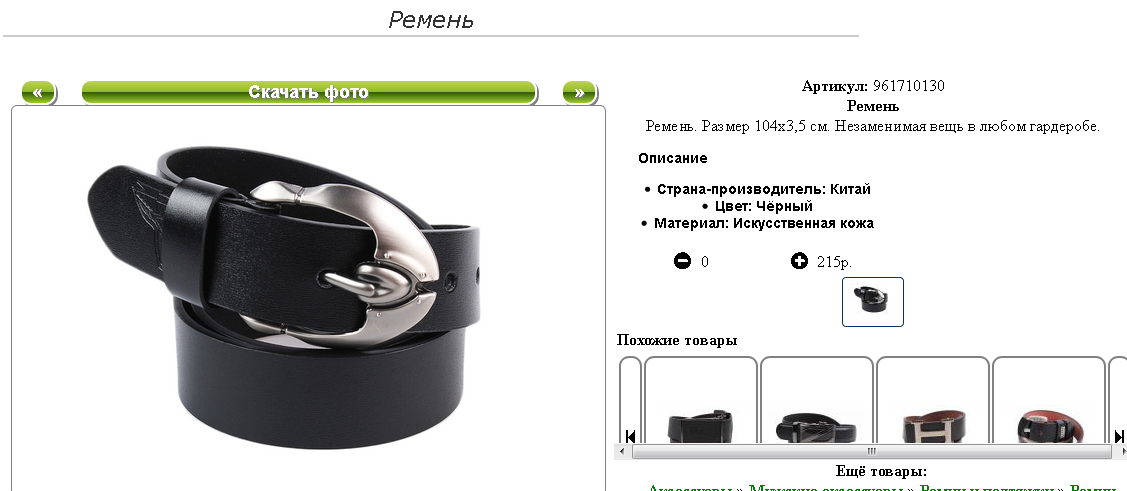This screenshot has width=1127, height=491.
Task: Click the large belt product photo
Action: pos(285,296)
